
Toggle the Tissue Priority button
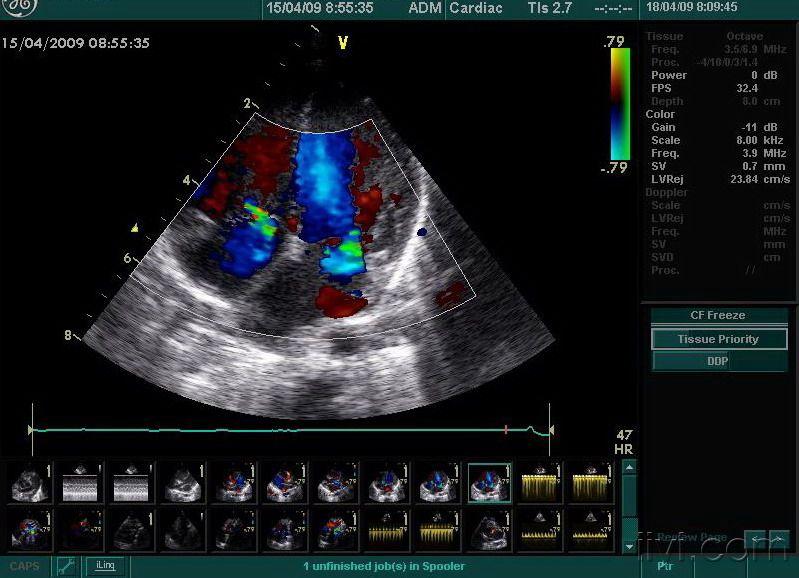click(718, 339)
